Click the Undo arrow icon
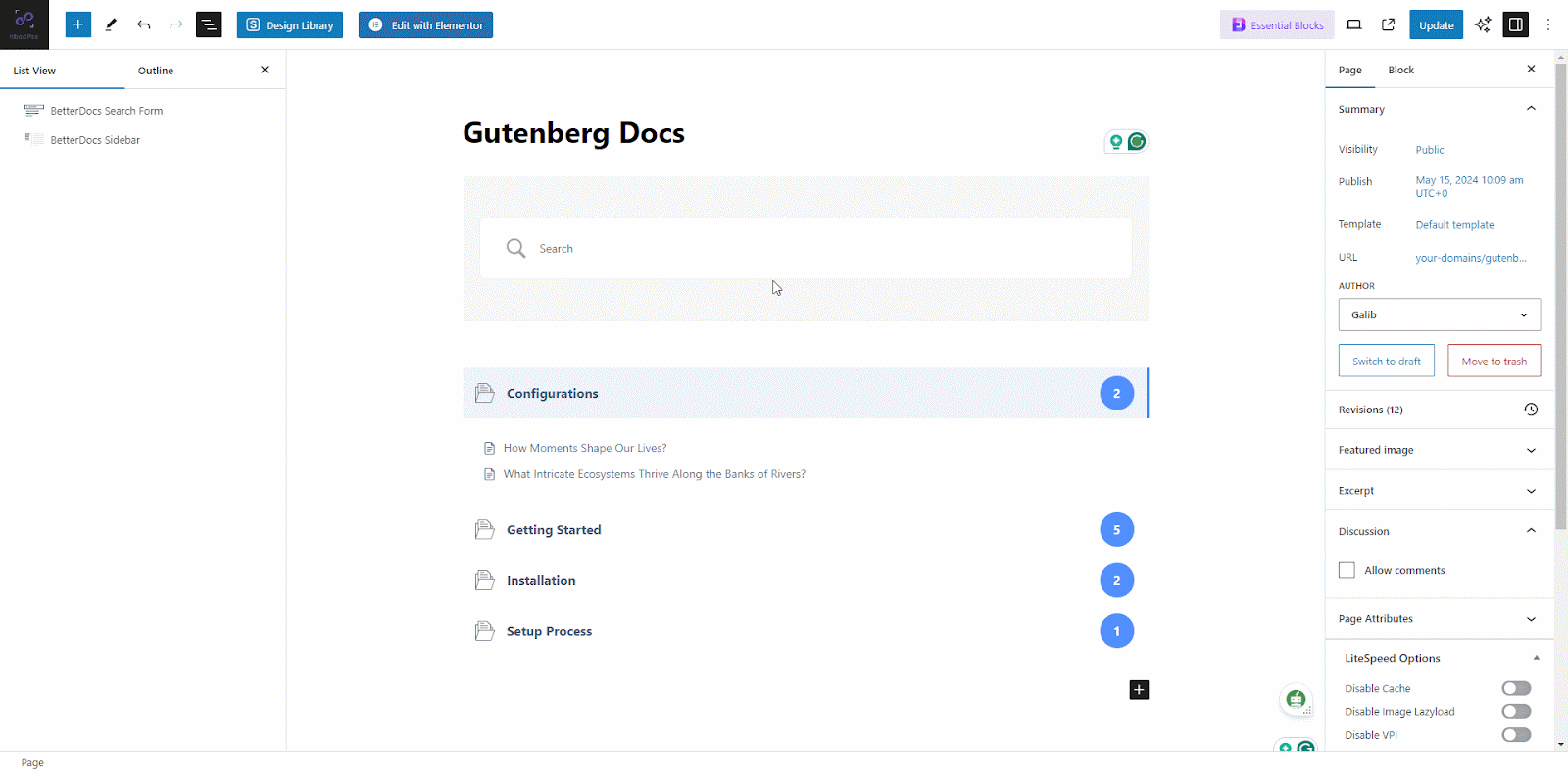The image size is (1568, 772). 143,24
